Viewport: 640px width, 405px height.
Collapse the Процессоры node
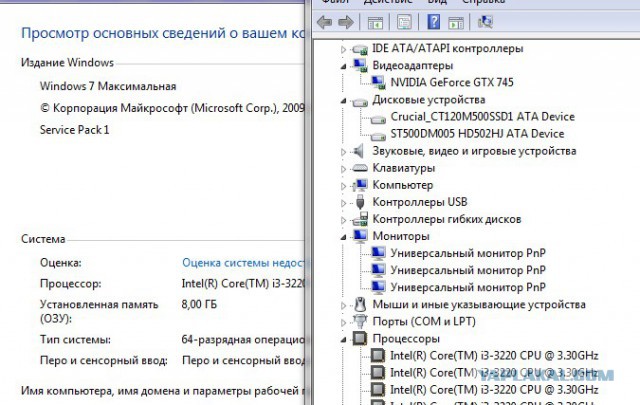[344, 340]
